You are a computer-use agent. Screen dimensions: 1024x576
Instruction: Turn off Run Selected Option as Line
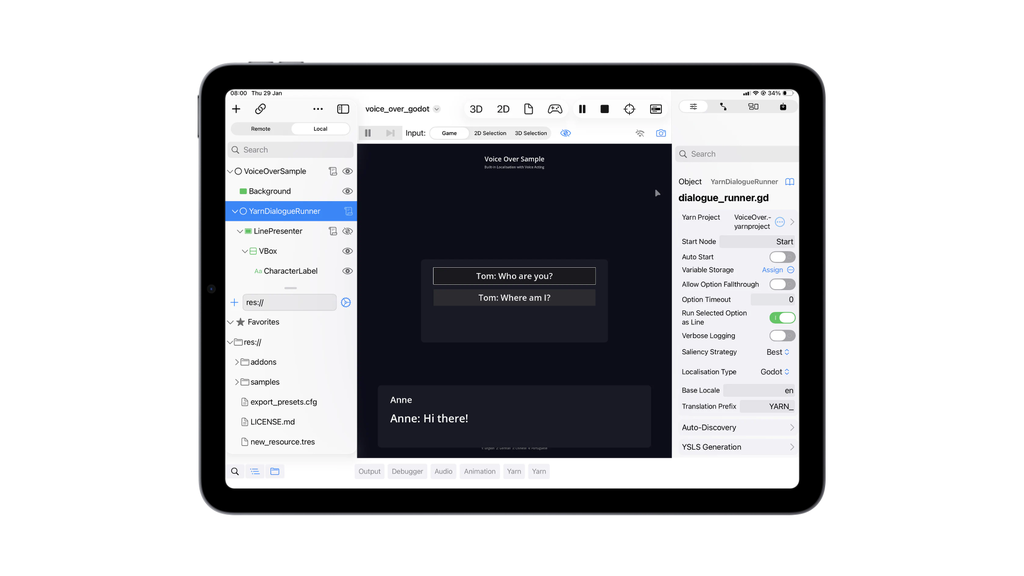(x=781, y=318)
